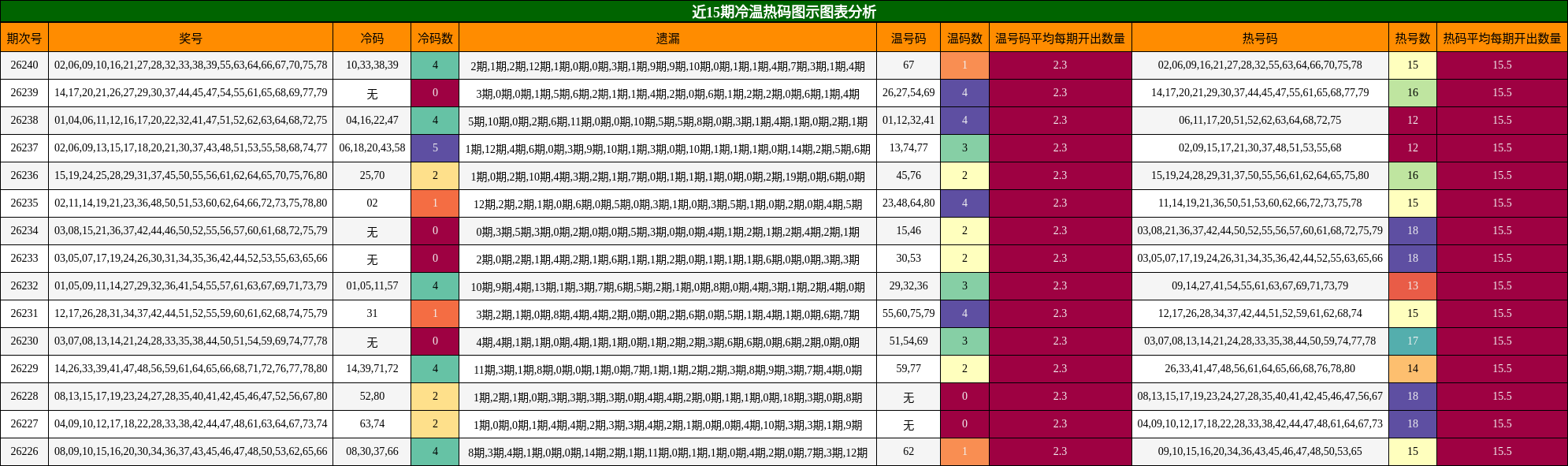Image resolution: width=1568 pixels, height=466 pixels.
Task: Click period number 26233
Action: pyautogui.click(x=24, y=259)
